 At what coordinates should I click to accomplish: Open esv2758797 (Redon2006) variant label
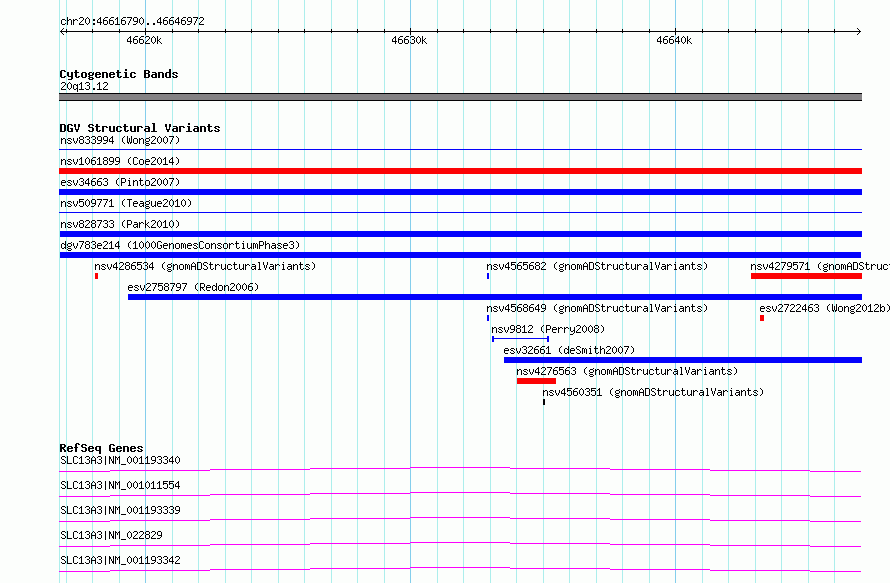click(193, 287)
